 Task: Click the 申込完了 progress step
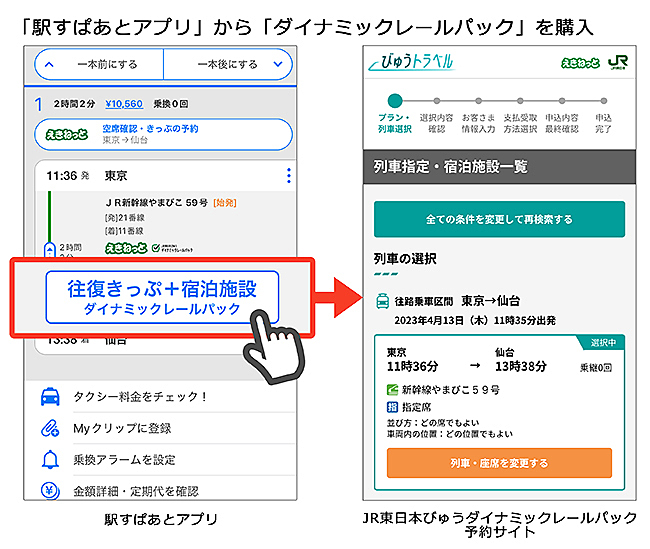604,118
